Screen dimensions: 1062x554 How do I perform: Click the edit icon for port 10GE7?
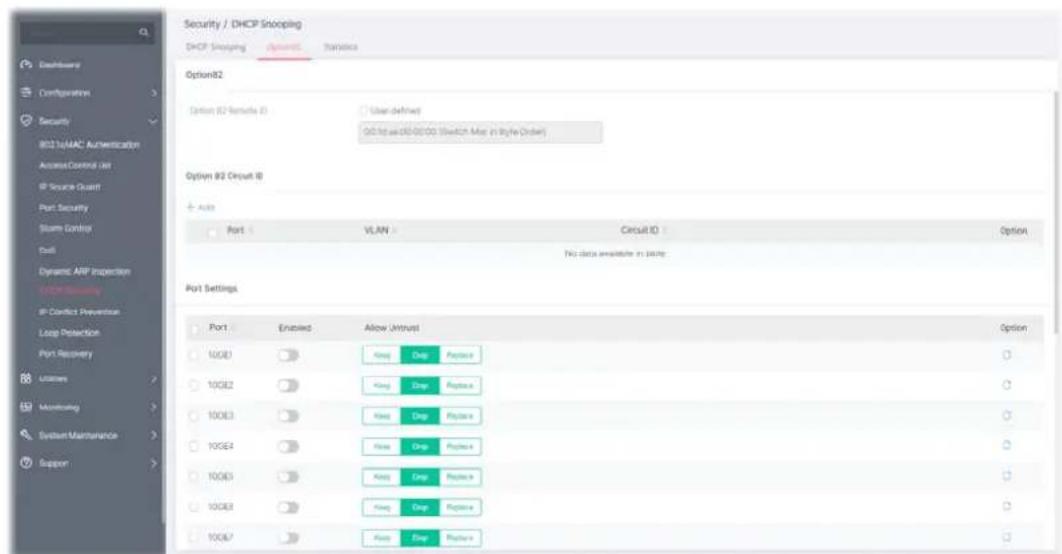(1006, 537)
